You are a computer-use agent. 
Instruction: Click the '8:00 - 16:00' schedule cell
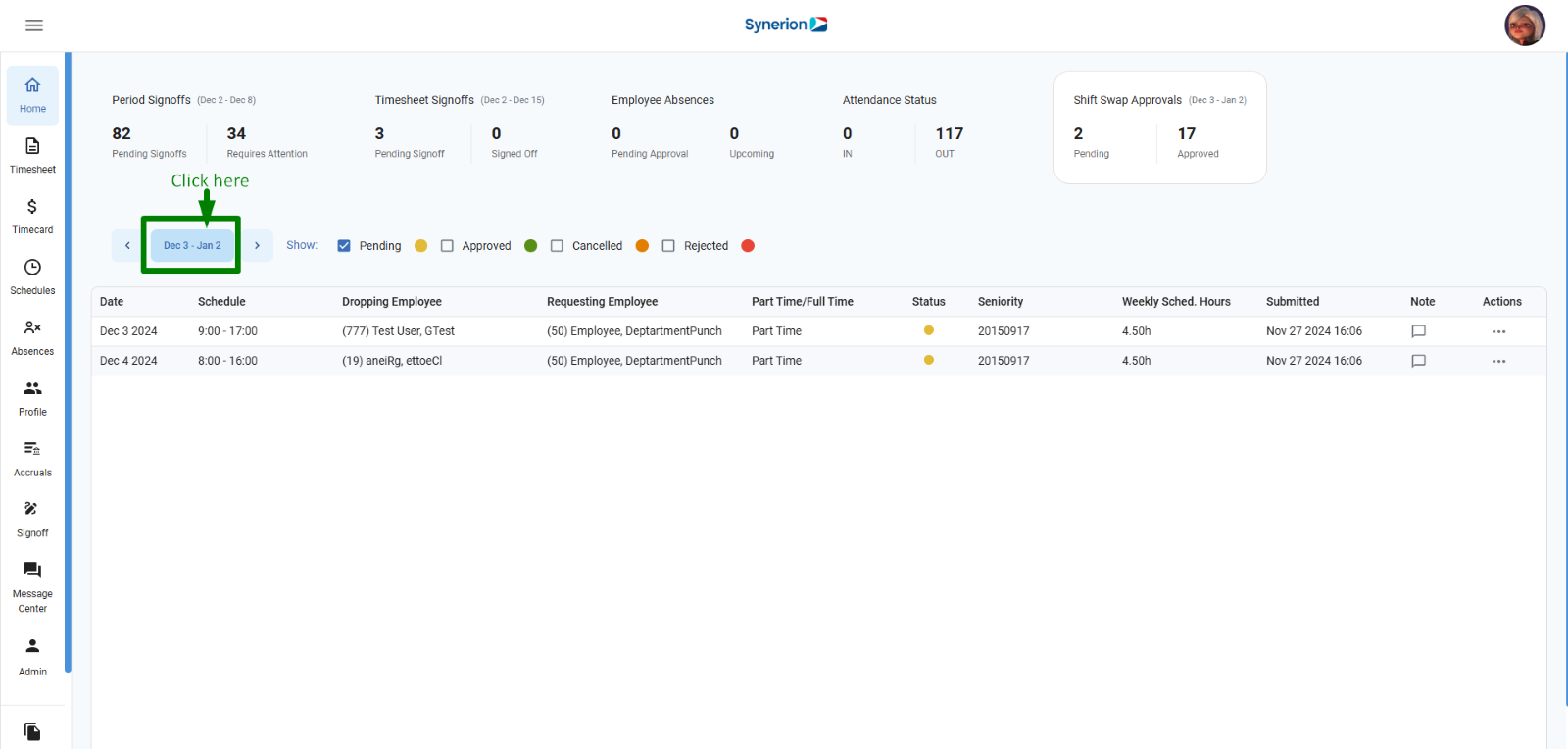pyautogui.click(x=227, y=361)
